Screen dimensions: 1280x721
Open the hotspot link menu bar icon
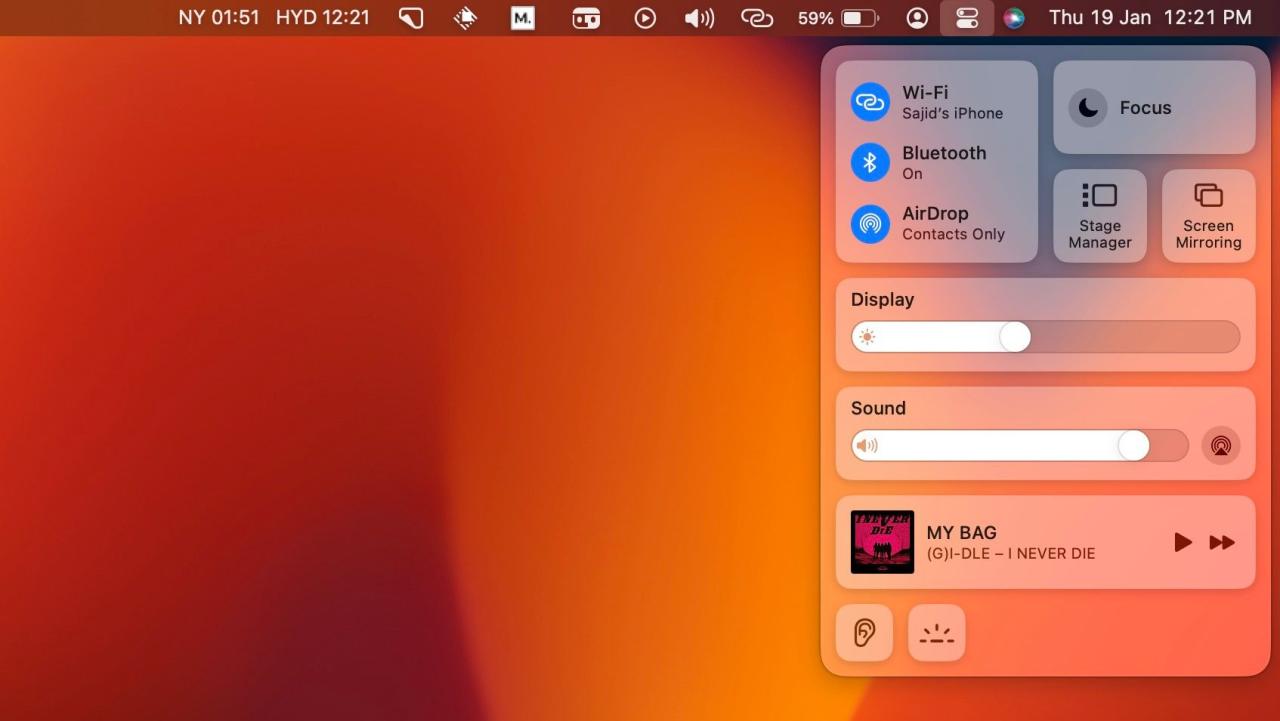tap(757, 18)
